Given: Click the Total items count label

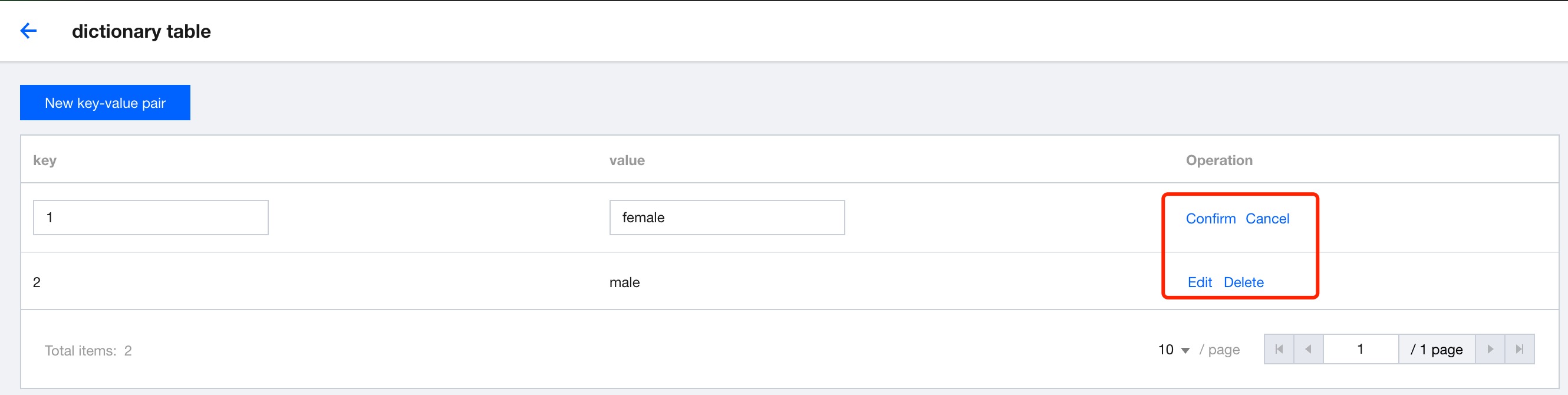Looking at the screenshot, I should pos(88,351).
